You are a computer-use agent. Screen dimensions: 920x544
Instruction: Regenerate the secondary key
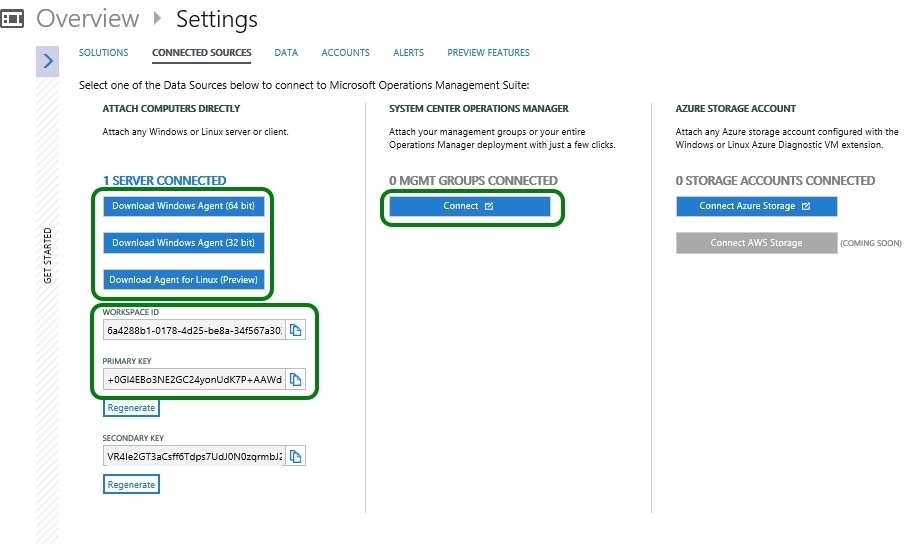(131, 485)
